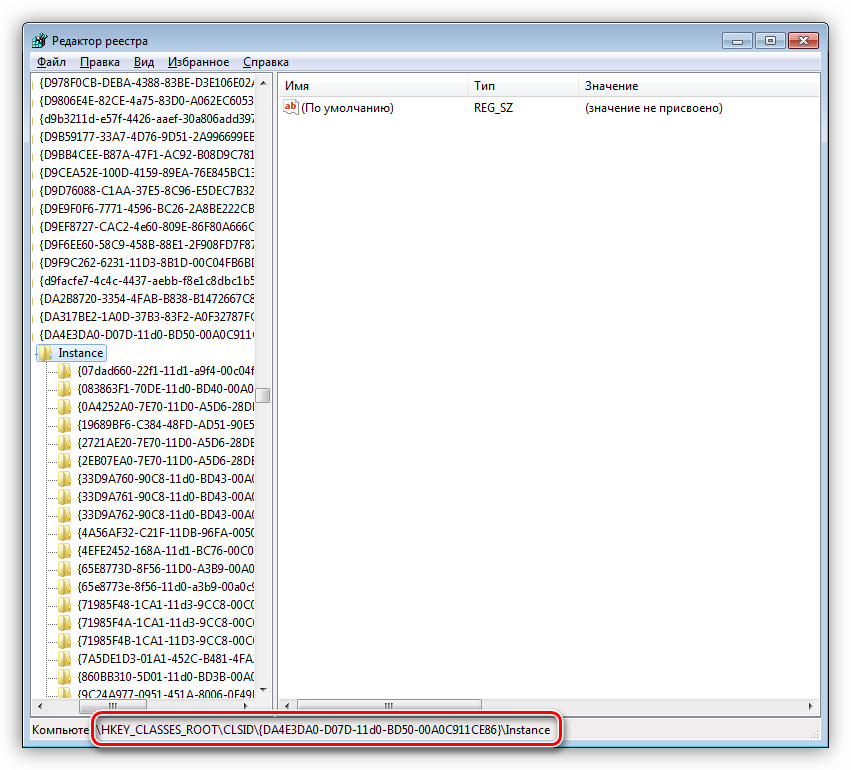The width and height of the screenshot is (851, 770).
Task: Select the {DA4E3DA0-D07D-11d0 key in the tree
Action: click(147, 335)
